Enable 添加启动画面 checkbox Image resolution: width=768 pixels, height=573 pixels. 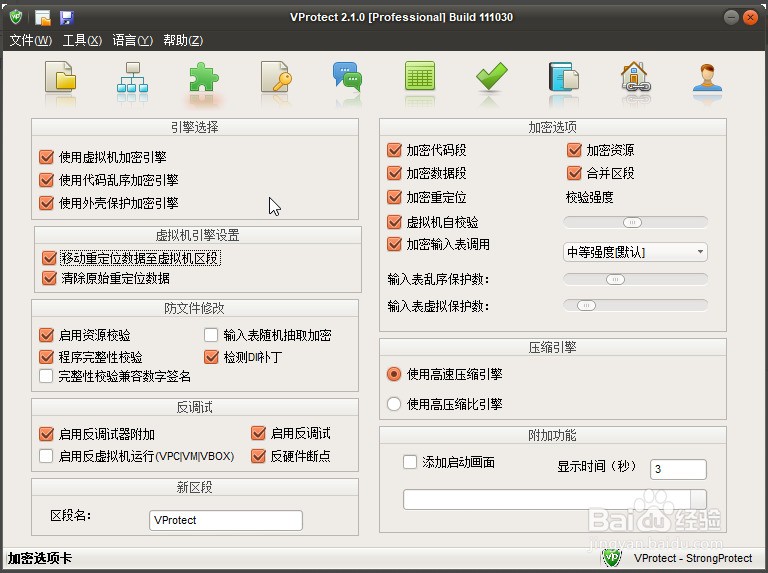coord(410,462)
